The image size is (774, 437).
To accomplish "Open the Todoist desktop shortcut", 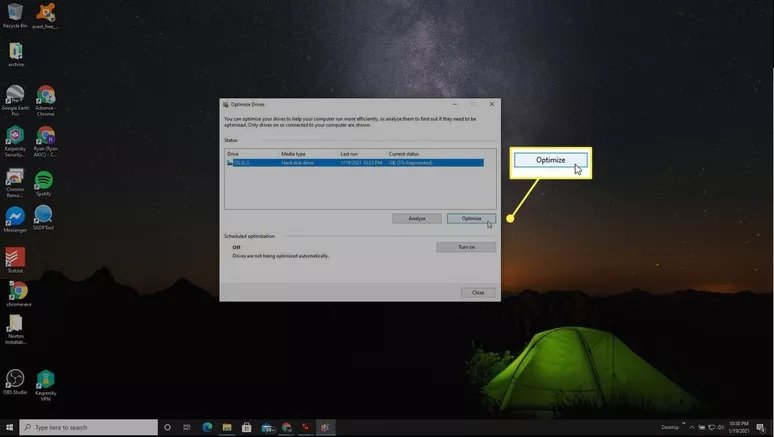I will [x=15, y=260].
